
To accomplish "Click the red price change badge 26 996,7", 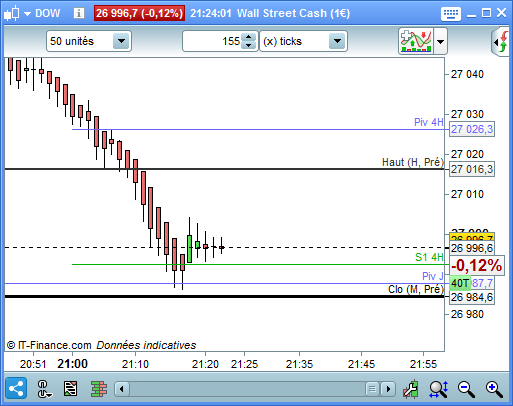I will (139, 13).
